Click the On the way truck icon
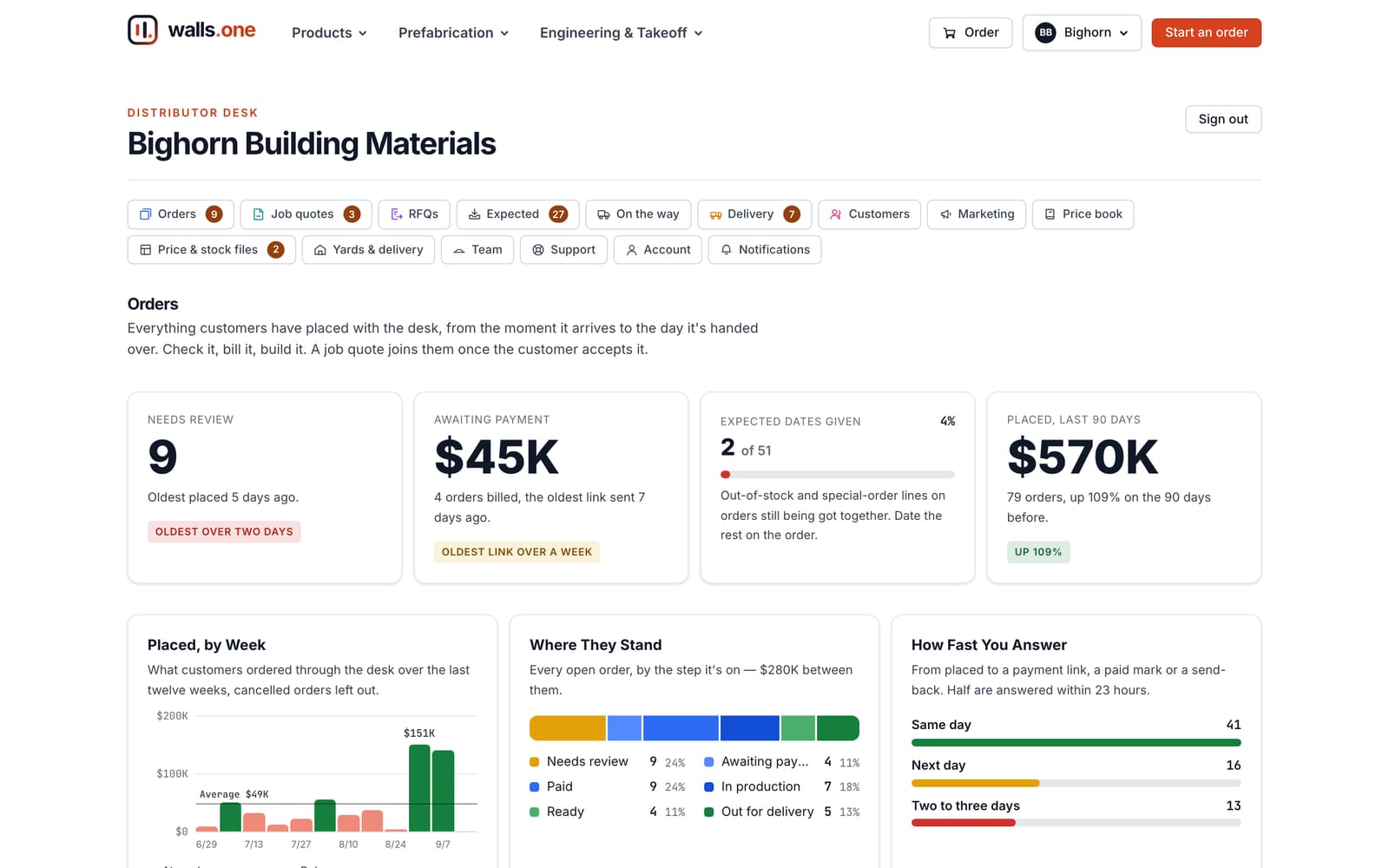Image resolution: width=1389 pixels, height=868 pixels. pyautogui.click(x=603, y=214)
